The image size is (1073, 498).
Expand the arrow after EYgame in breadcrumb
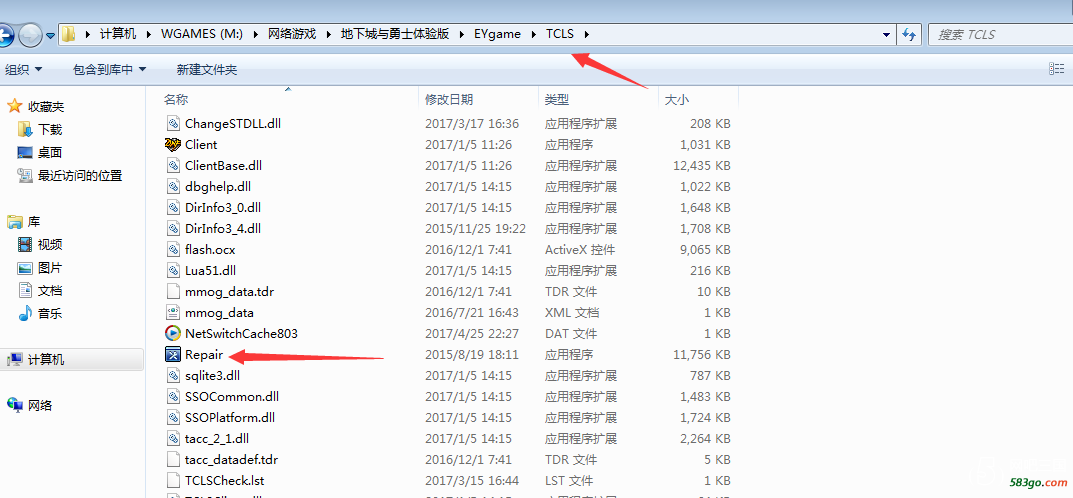pyautogui.click(x=534, y=34)
